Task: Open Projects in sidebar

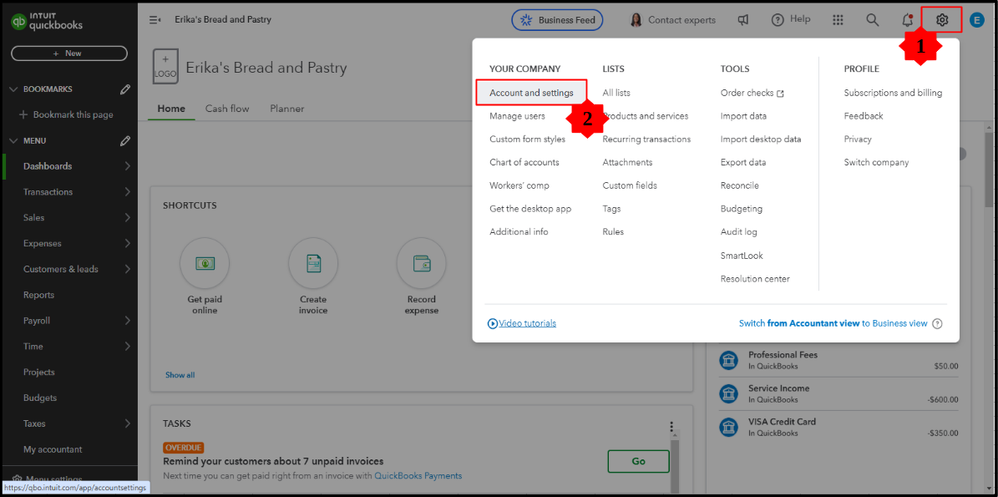Action: [x=39, y=372]
